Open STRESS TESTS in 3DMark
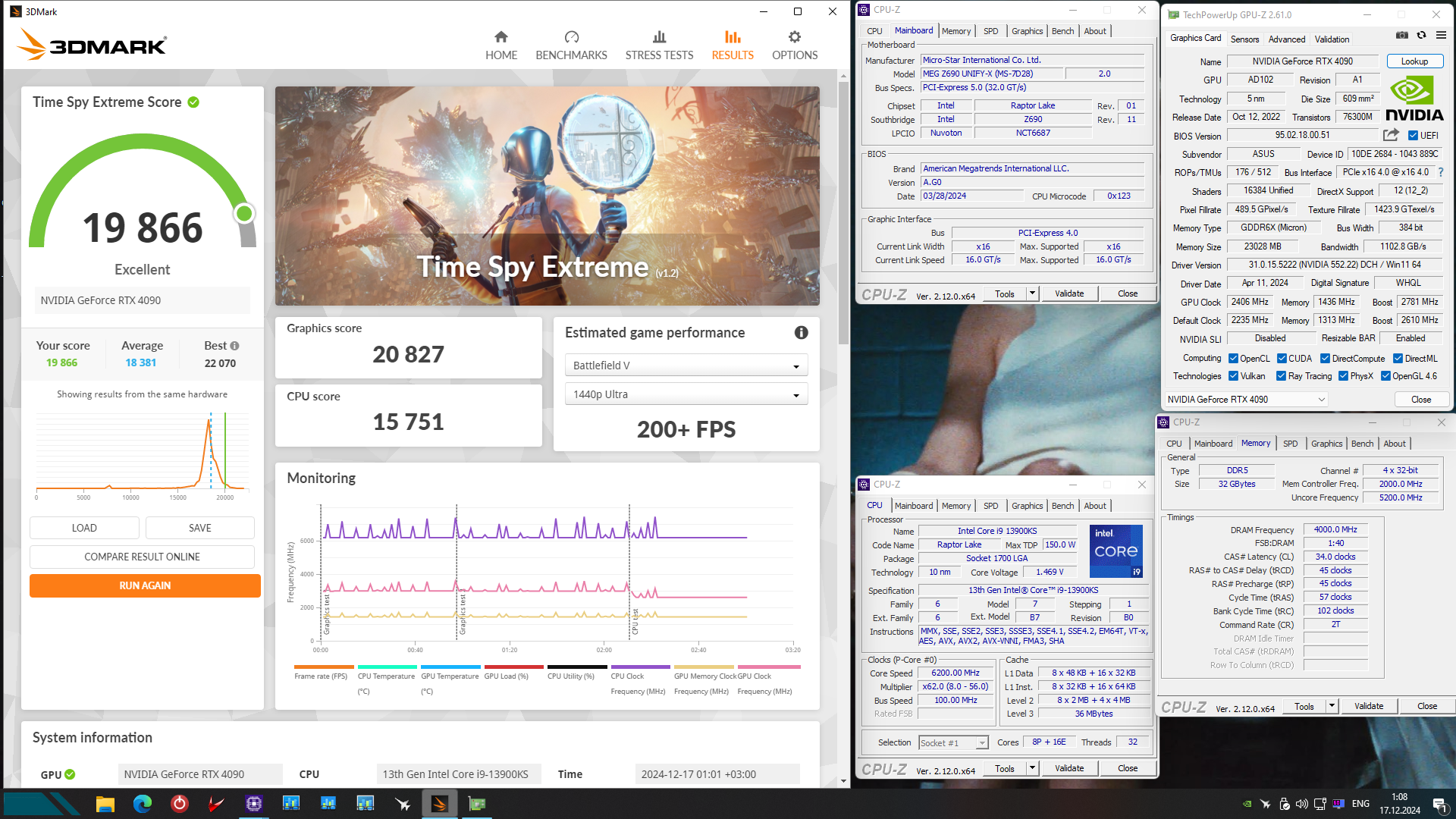1456x819 pixels. pyautogui.click(x=659, y=45)
